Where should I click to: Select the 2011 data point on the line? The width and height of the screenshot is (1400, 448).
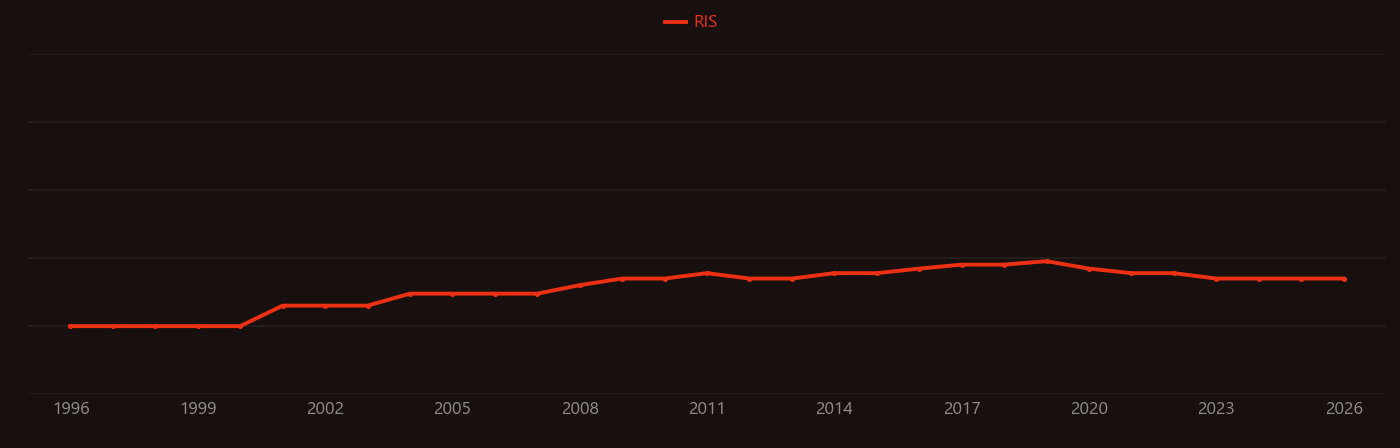pyautogui.click(x=707, y=273)
